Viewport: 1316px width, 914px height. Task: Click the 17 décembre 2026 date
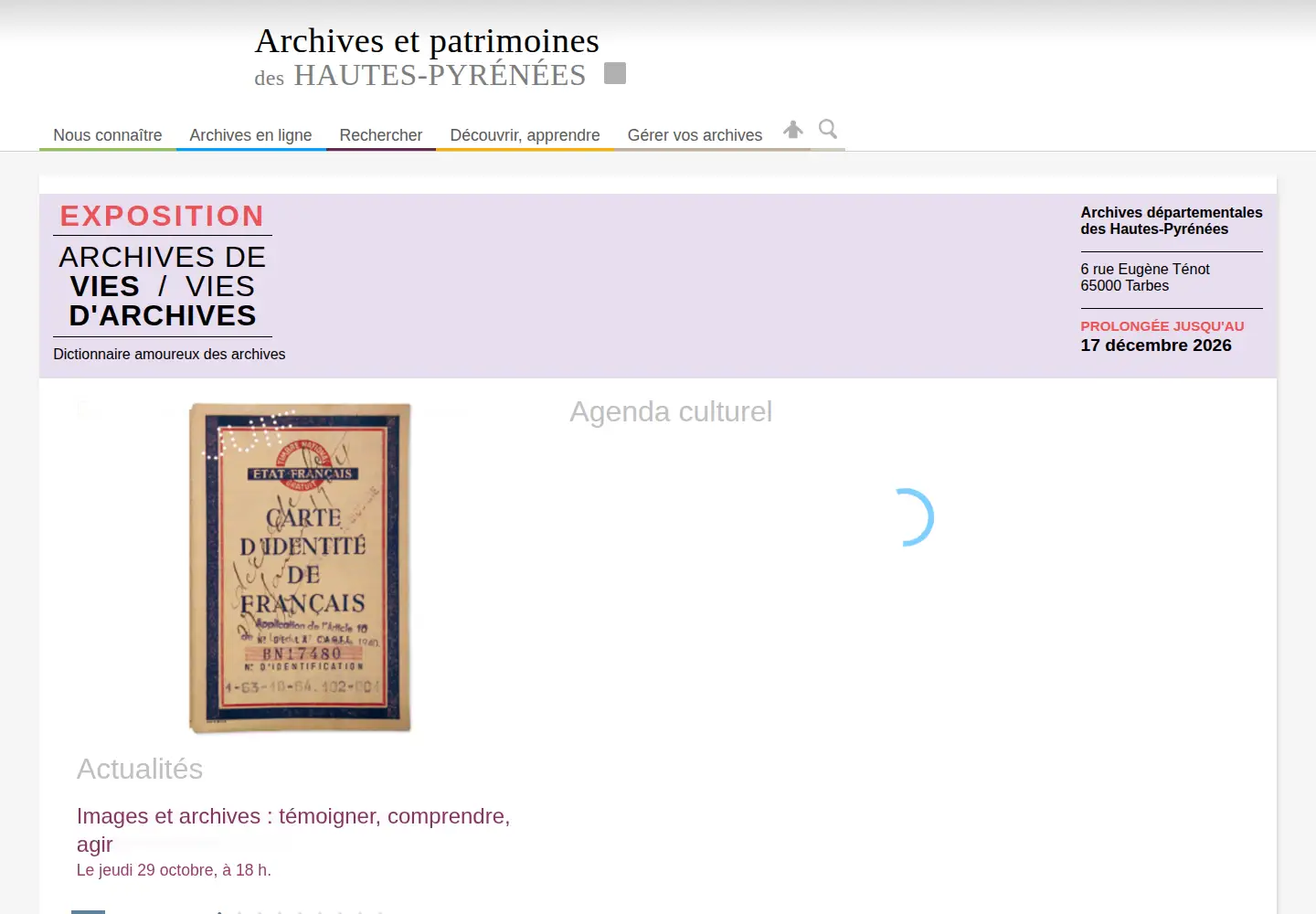click(1156, 345)
